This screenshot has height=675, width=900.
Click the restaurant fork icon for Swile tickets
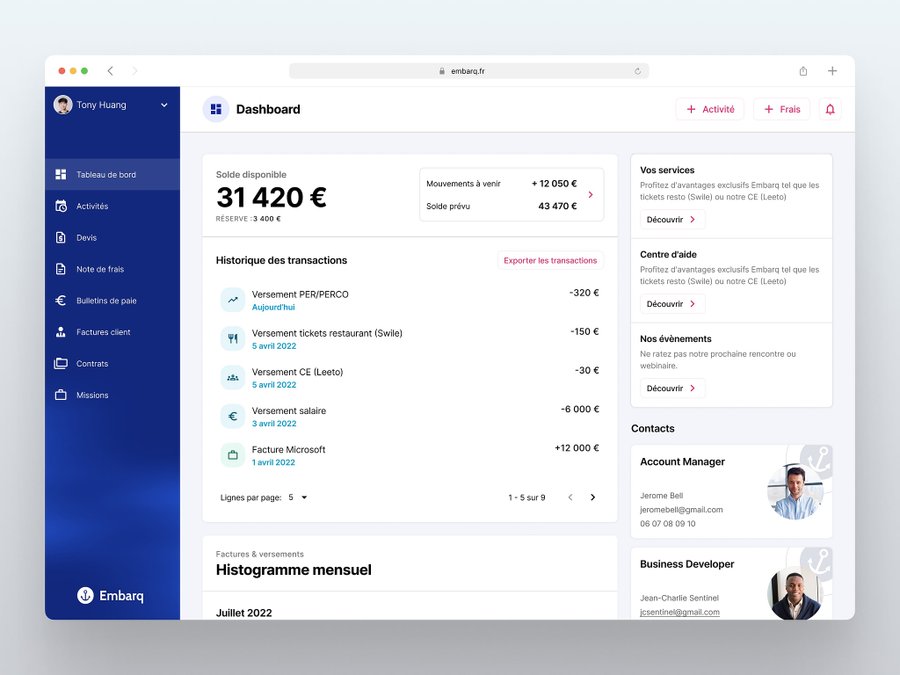[233, 338]
